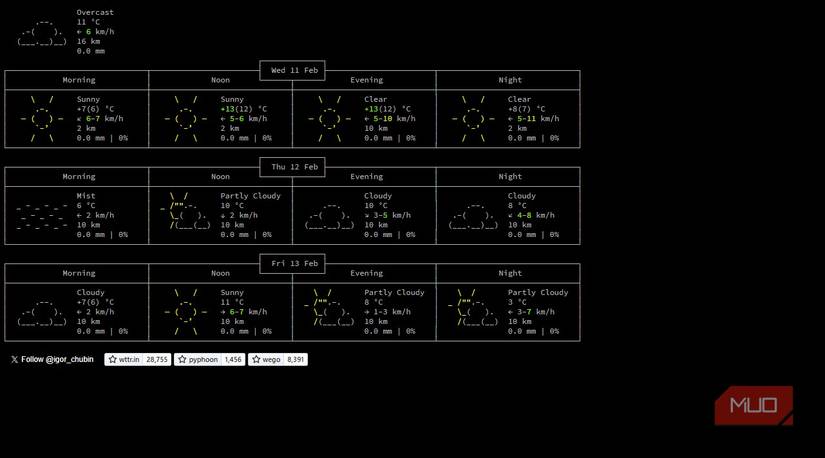The image size is (825, 458).
Task: Click the Fri 13 Feb Evening partly cloudy icon
Action: pyautogui.click(x=329, y=307)
